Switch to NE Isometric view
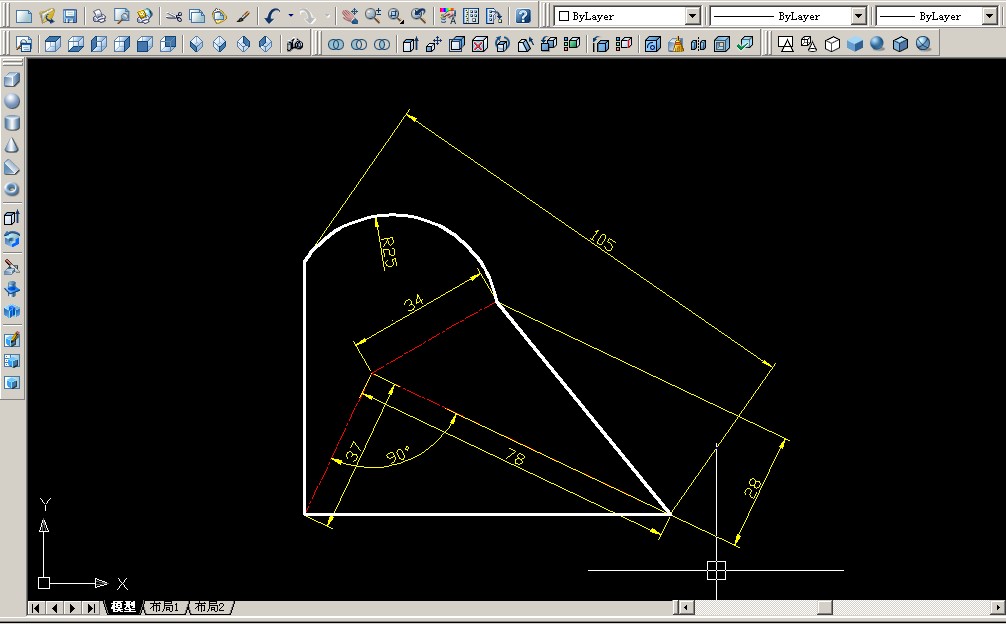This screenshot has height=624, width=1006. click(x=243, y=44)
